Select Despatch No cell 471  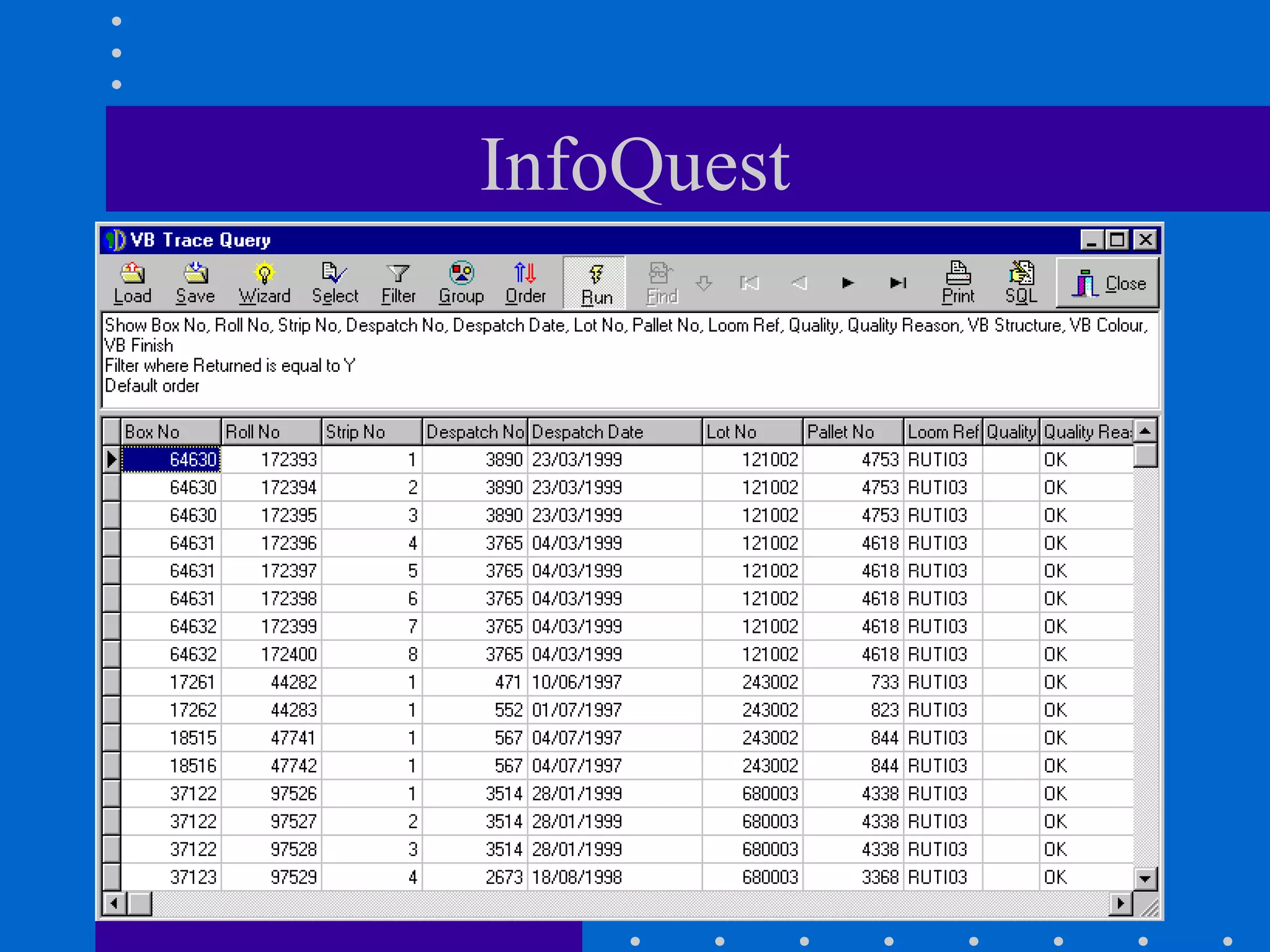[x=475, y=682]
